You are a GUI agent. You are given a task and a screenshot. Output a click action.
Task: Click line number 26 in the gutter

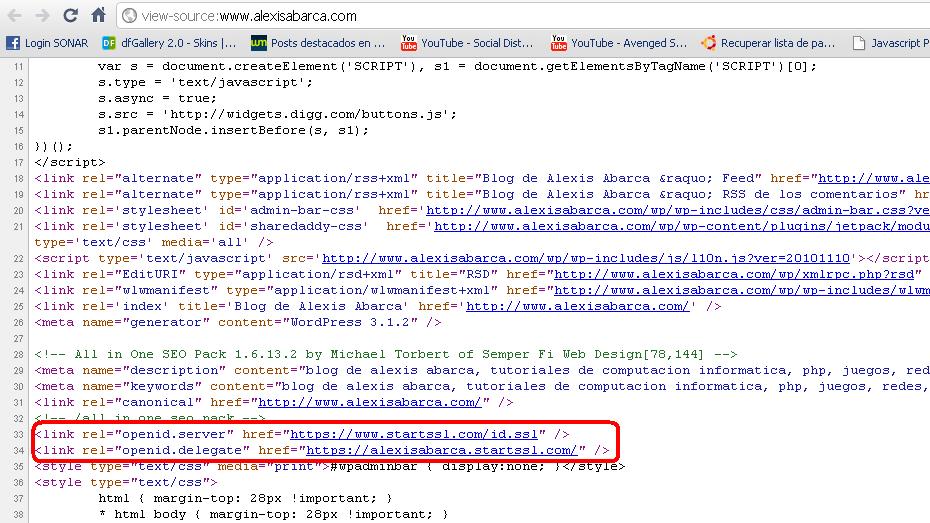(18, 323)
